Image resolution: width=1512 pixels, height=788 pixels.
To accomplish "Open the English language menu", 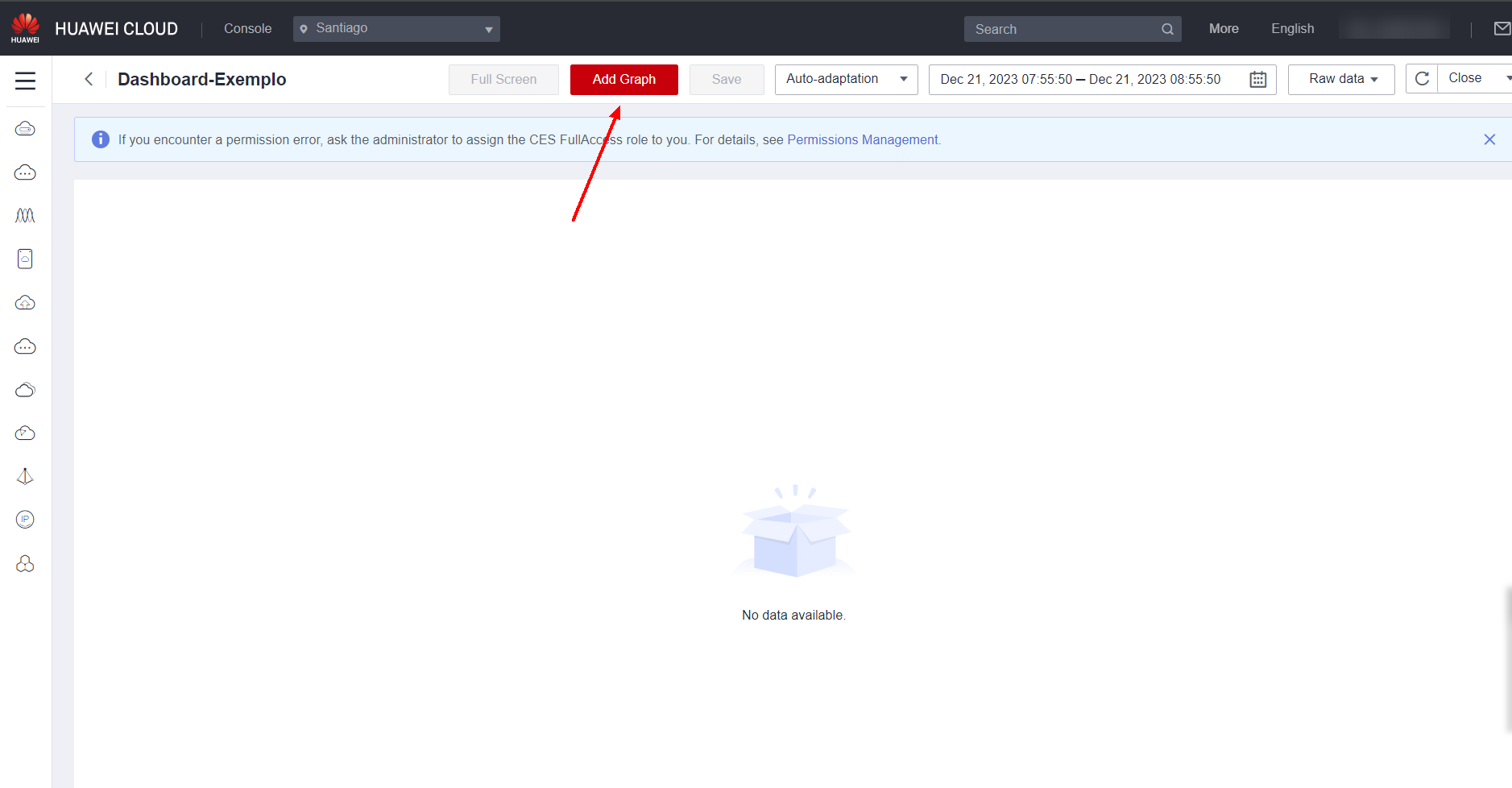I will click(x=1292, y=29).
